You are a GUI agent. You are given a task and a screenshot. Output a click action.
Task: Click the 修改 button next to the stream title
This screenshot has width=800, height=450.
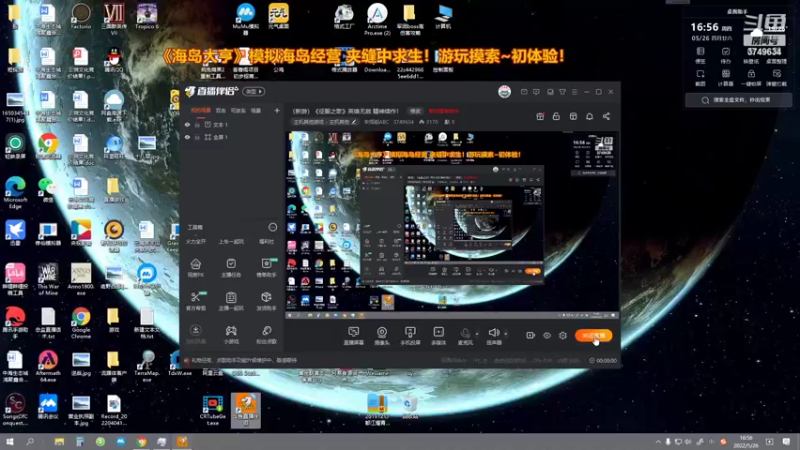tap(415, 111)
